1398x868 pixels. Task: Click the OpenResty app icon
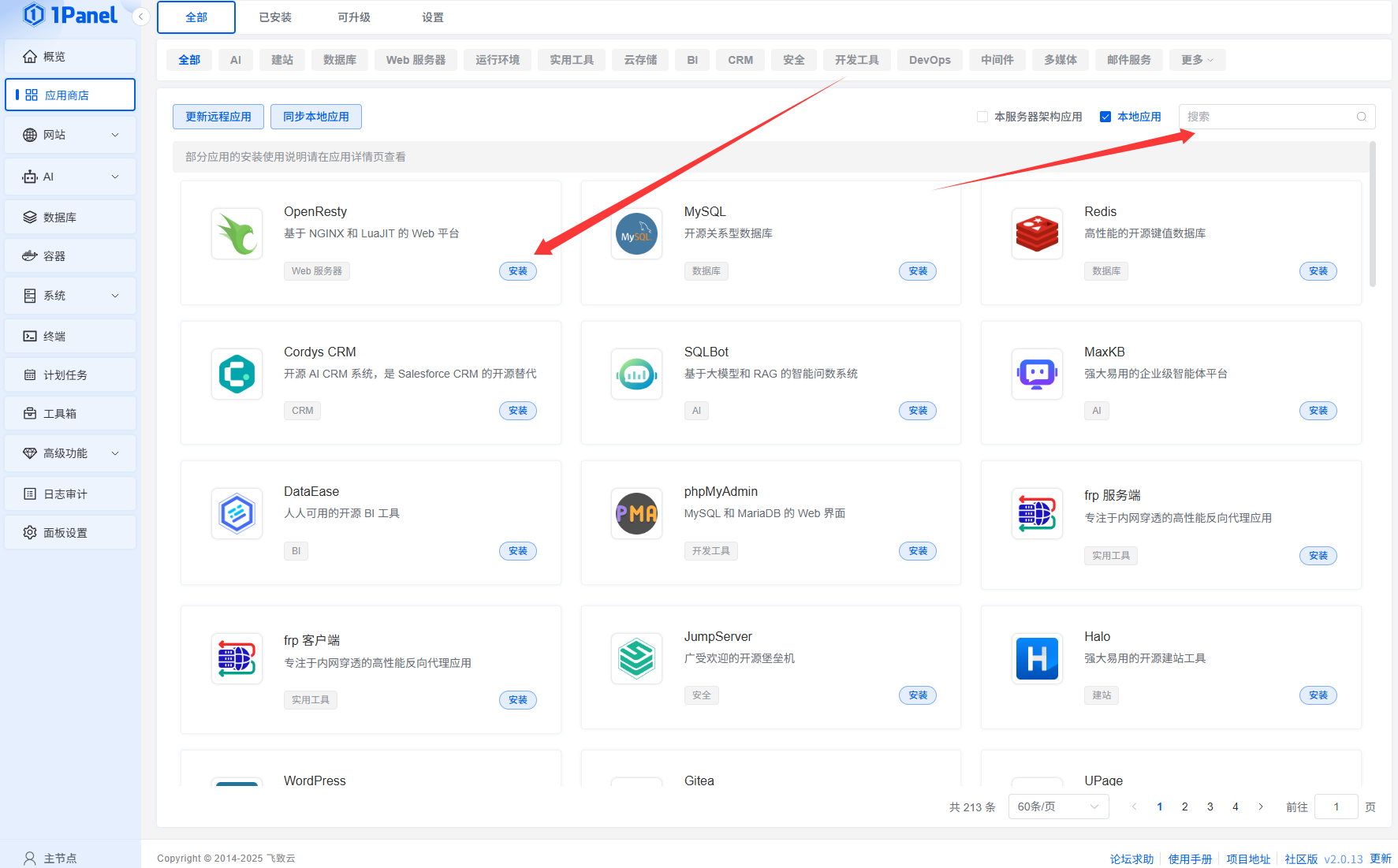tap(237, 234)
